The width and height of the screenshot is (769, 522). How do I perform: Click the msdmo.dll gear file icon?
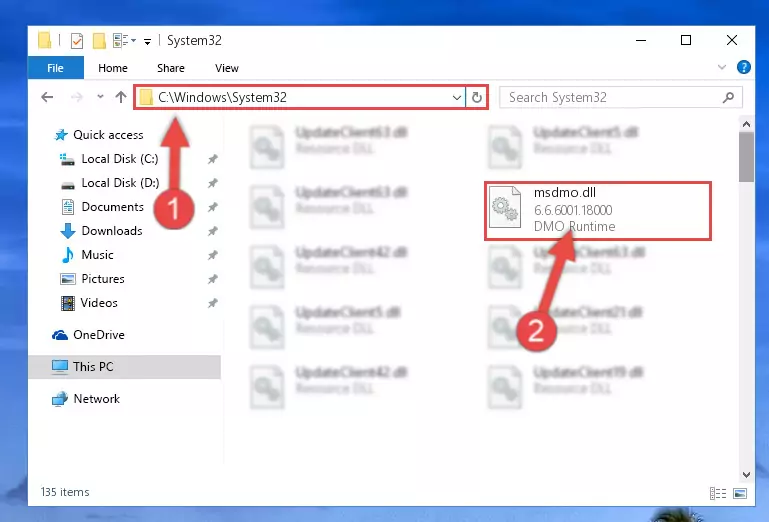tap(505, 207)
